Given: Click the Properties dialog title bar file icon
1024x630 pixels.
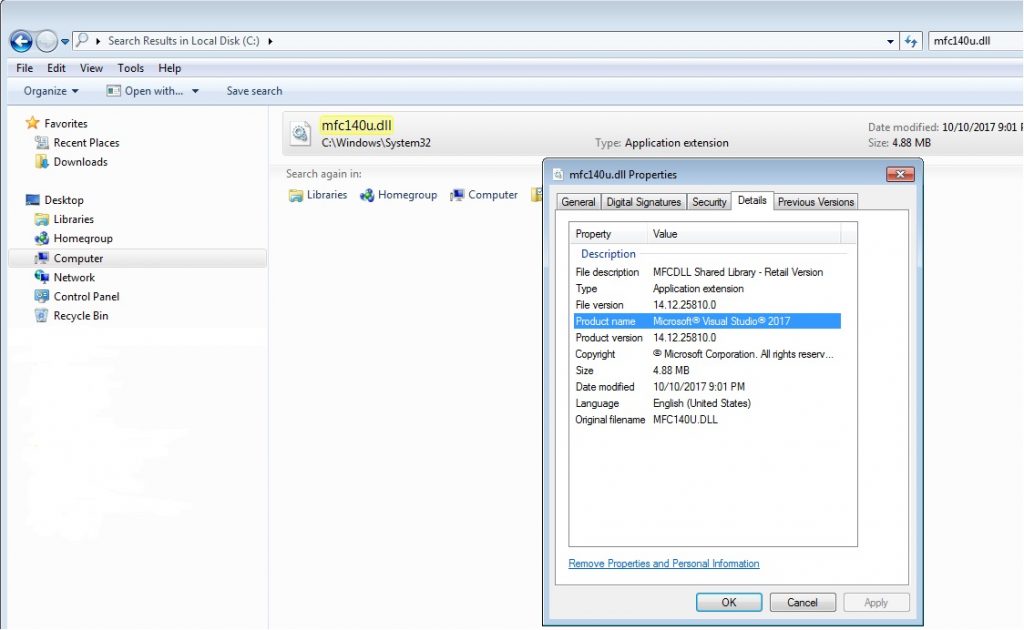Looking at the screenshot, I should coord(558,174).
